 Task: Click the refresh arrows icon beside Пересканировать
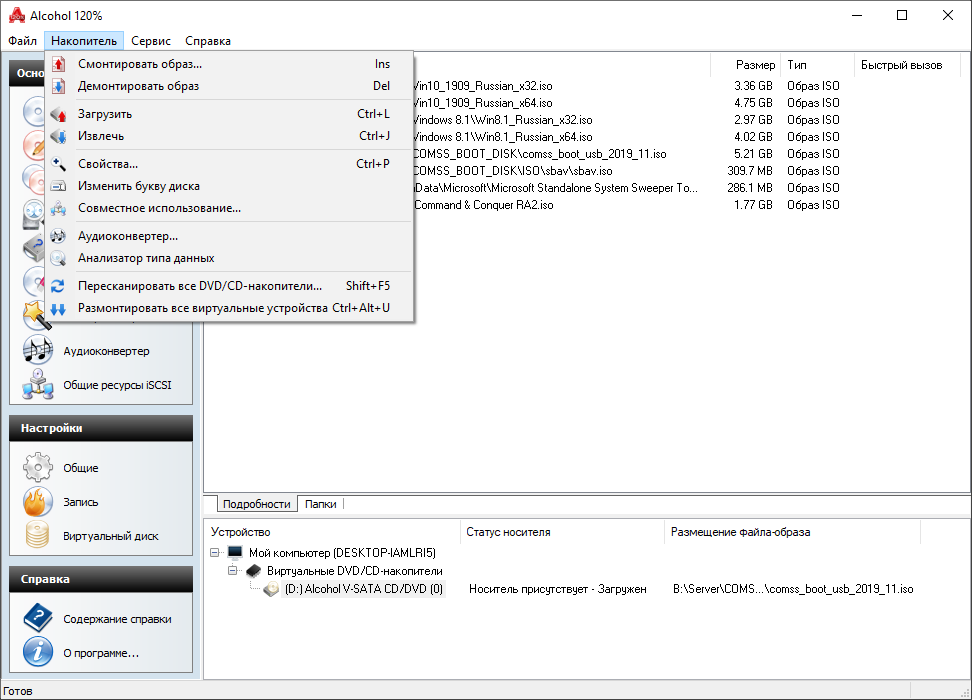click(x=58, y=286)
